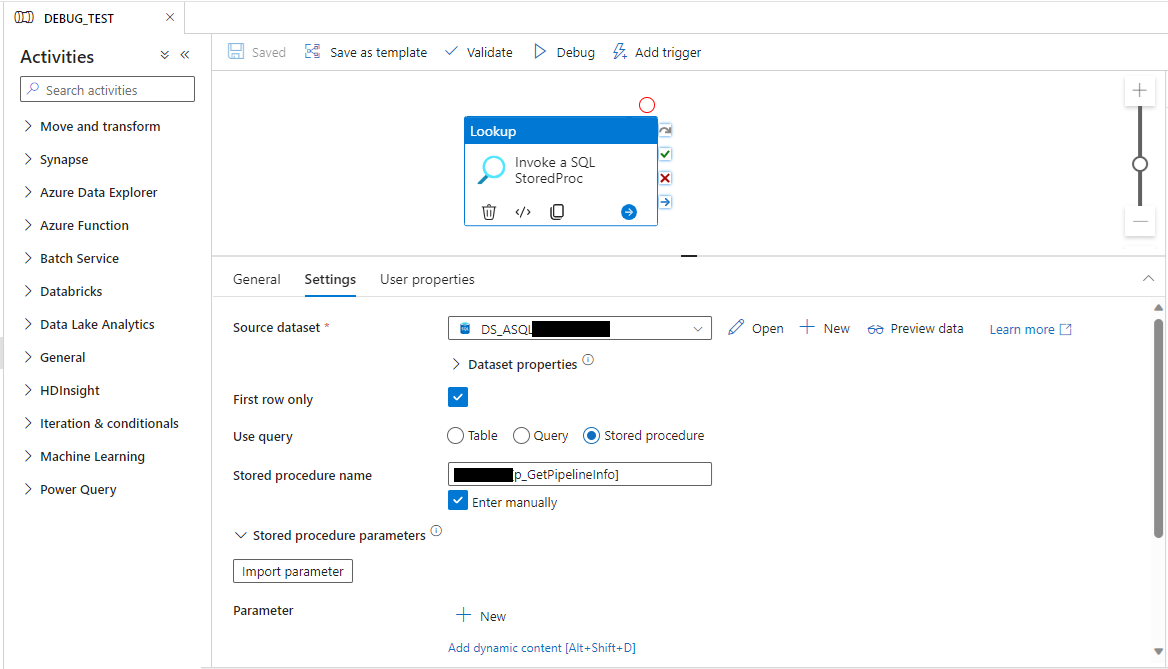This screenshot has height=669, width=1168.
Task: Click the info icon beside Dataset properties
Action: (588, 360)
